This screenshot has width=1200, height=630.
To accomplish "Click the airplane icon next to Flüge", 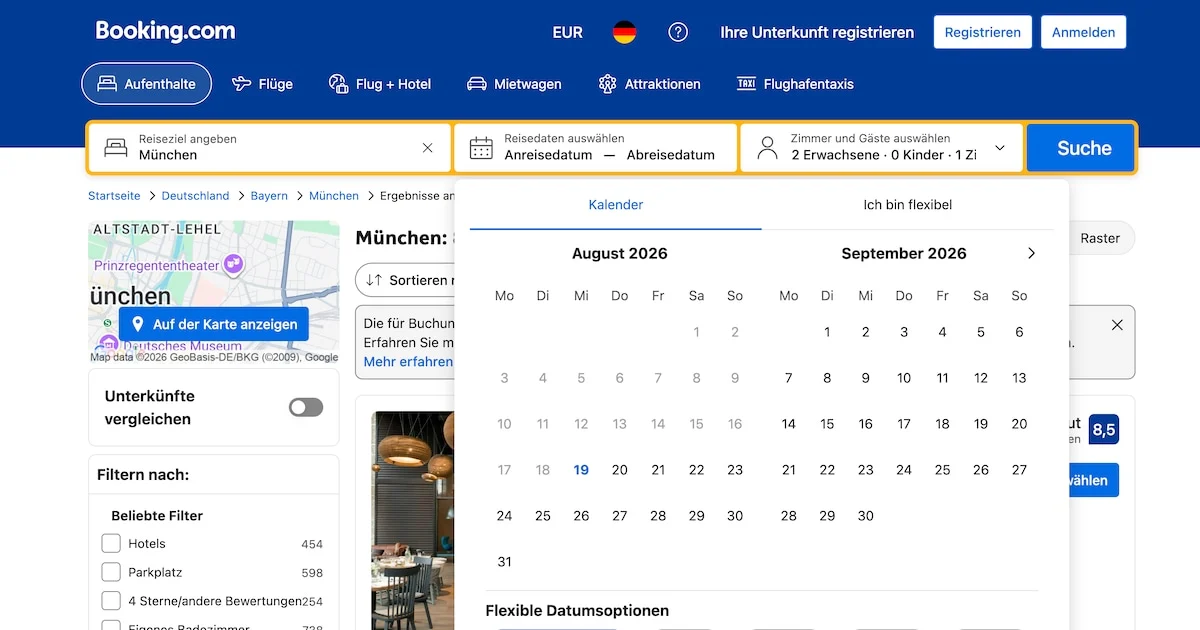I will point(241,84).
